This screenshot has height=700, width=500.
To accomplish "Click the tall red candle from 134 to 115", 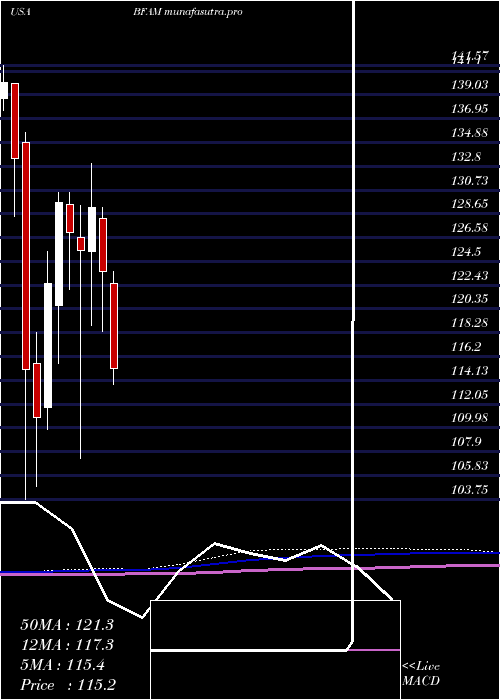I will click(x=26, y=256).
